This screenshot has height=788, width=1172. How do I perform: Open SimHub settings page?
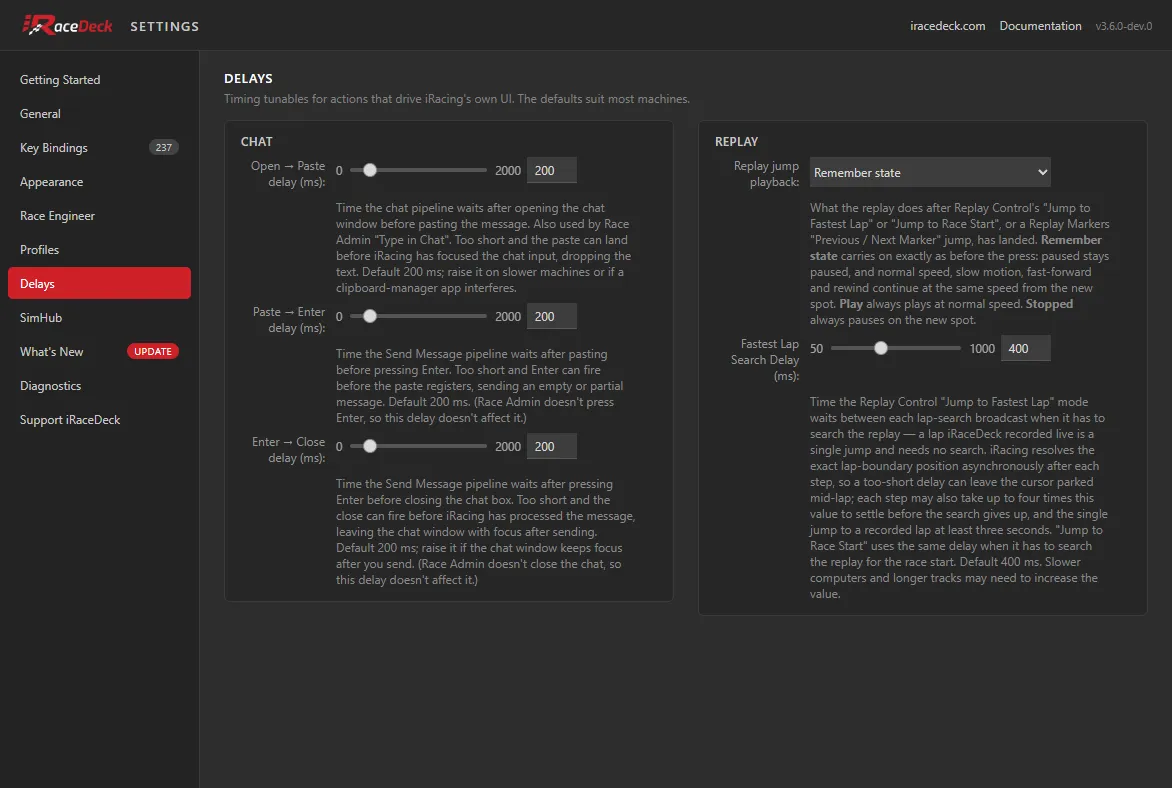point(99,318)
